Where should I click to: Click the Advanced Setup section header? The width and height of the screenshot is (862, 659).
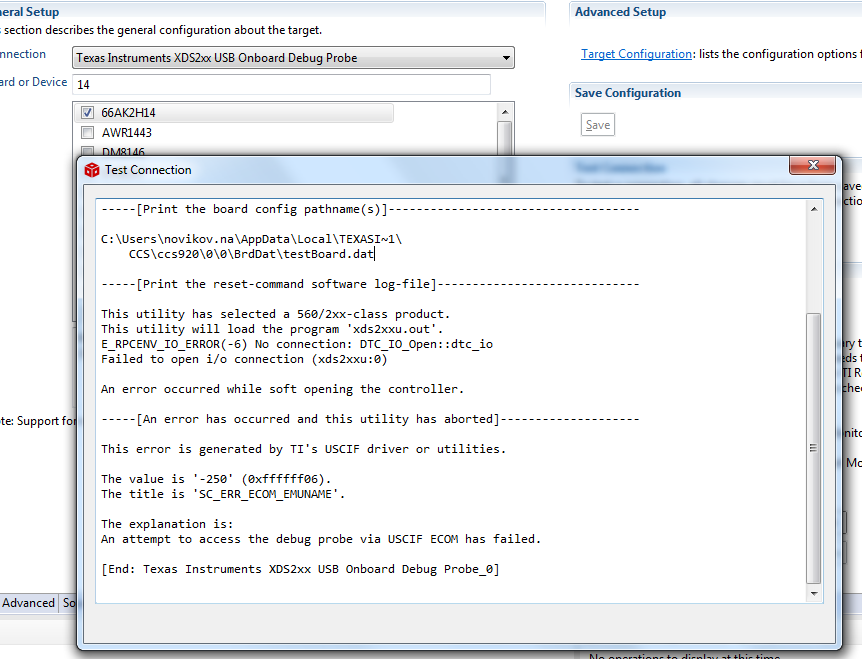coord(620,12)
